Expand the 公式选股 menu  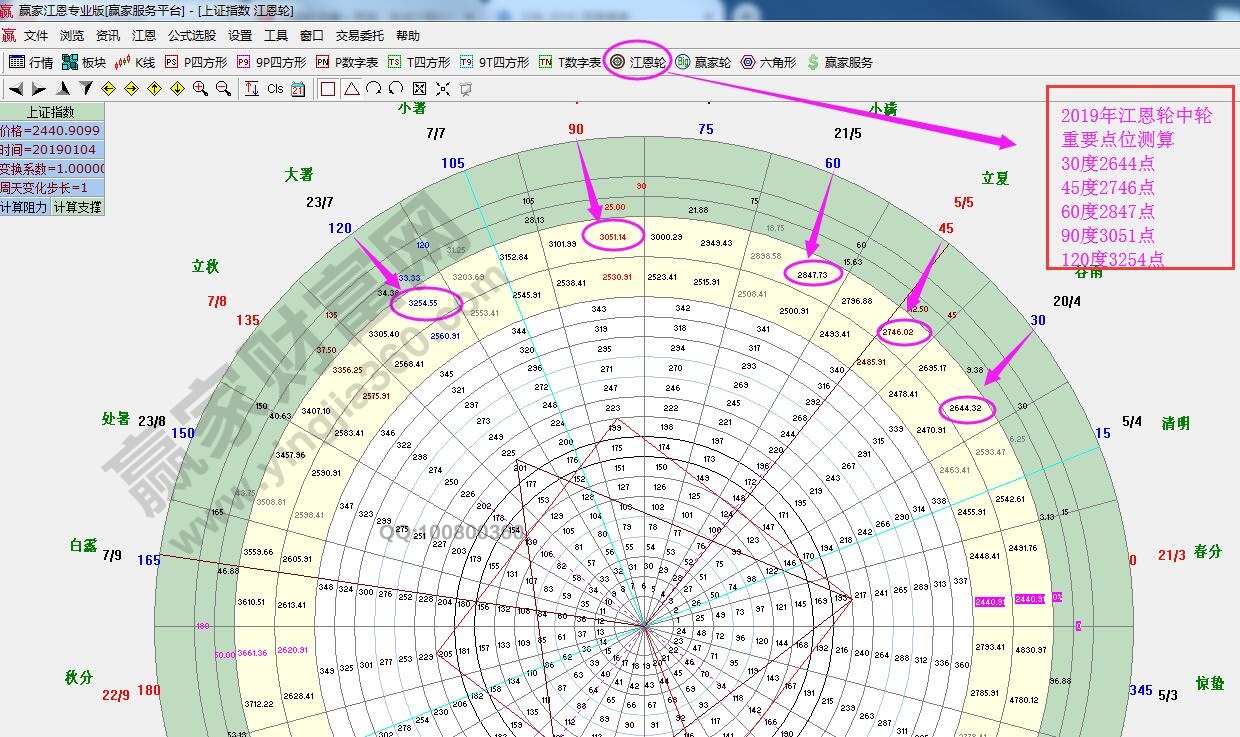coord(191,35)
